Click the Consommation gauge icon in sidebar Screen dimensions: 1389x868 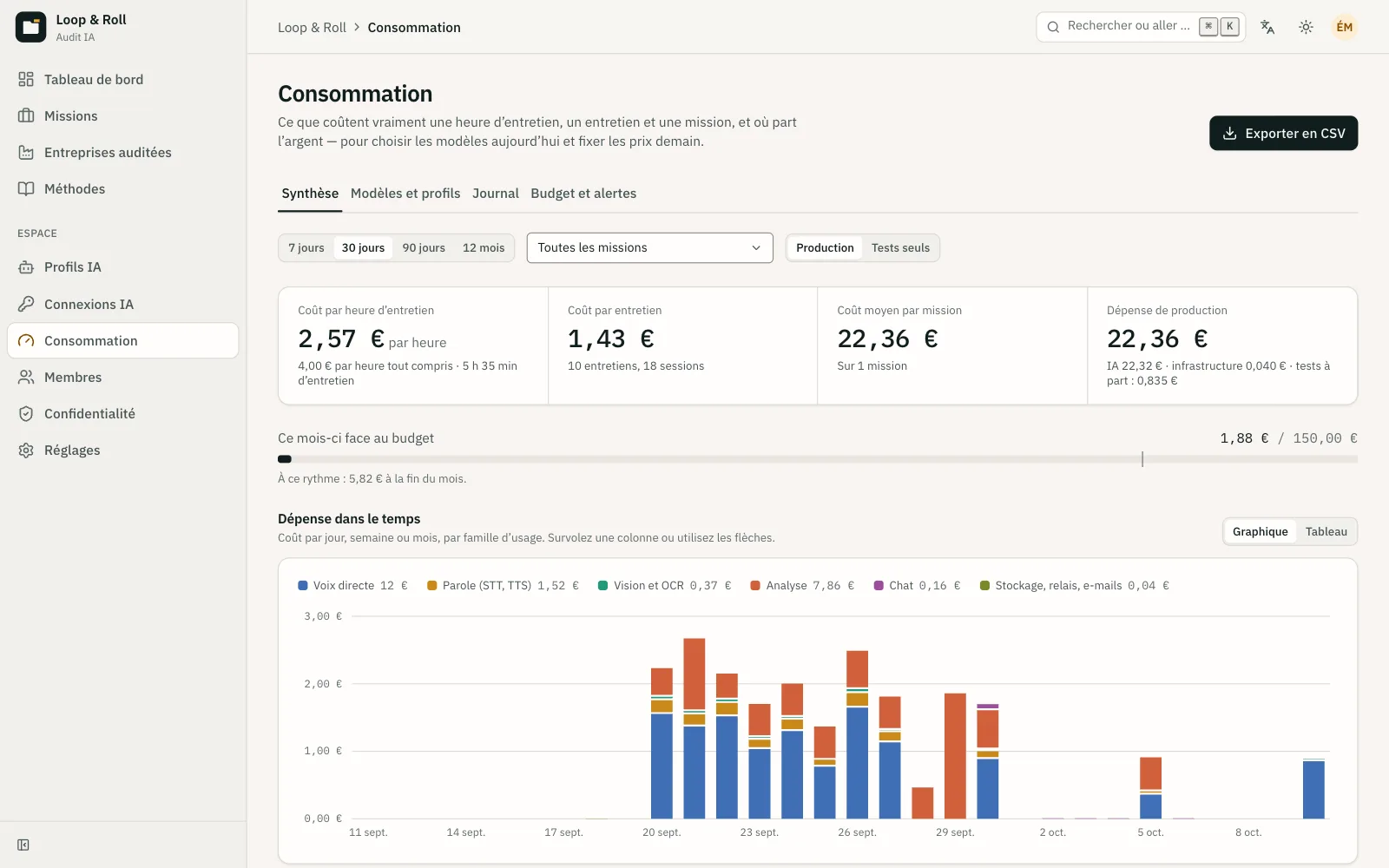26,341
